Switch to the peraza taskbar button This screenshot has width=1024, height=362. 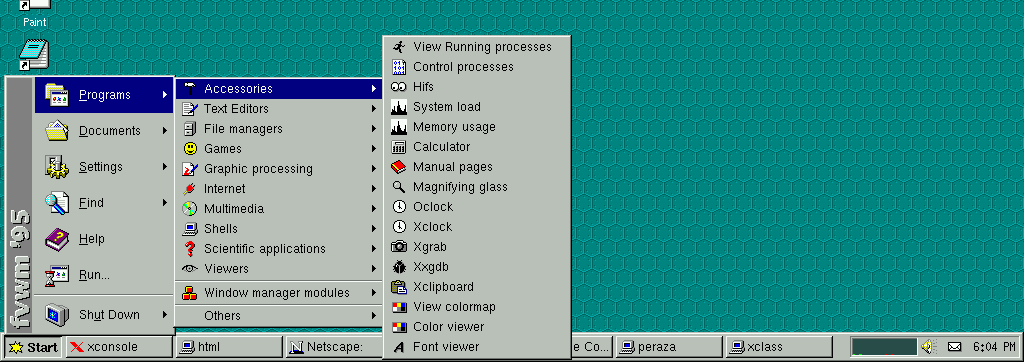point(669,347)
